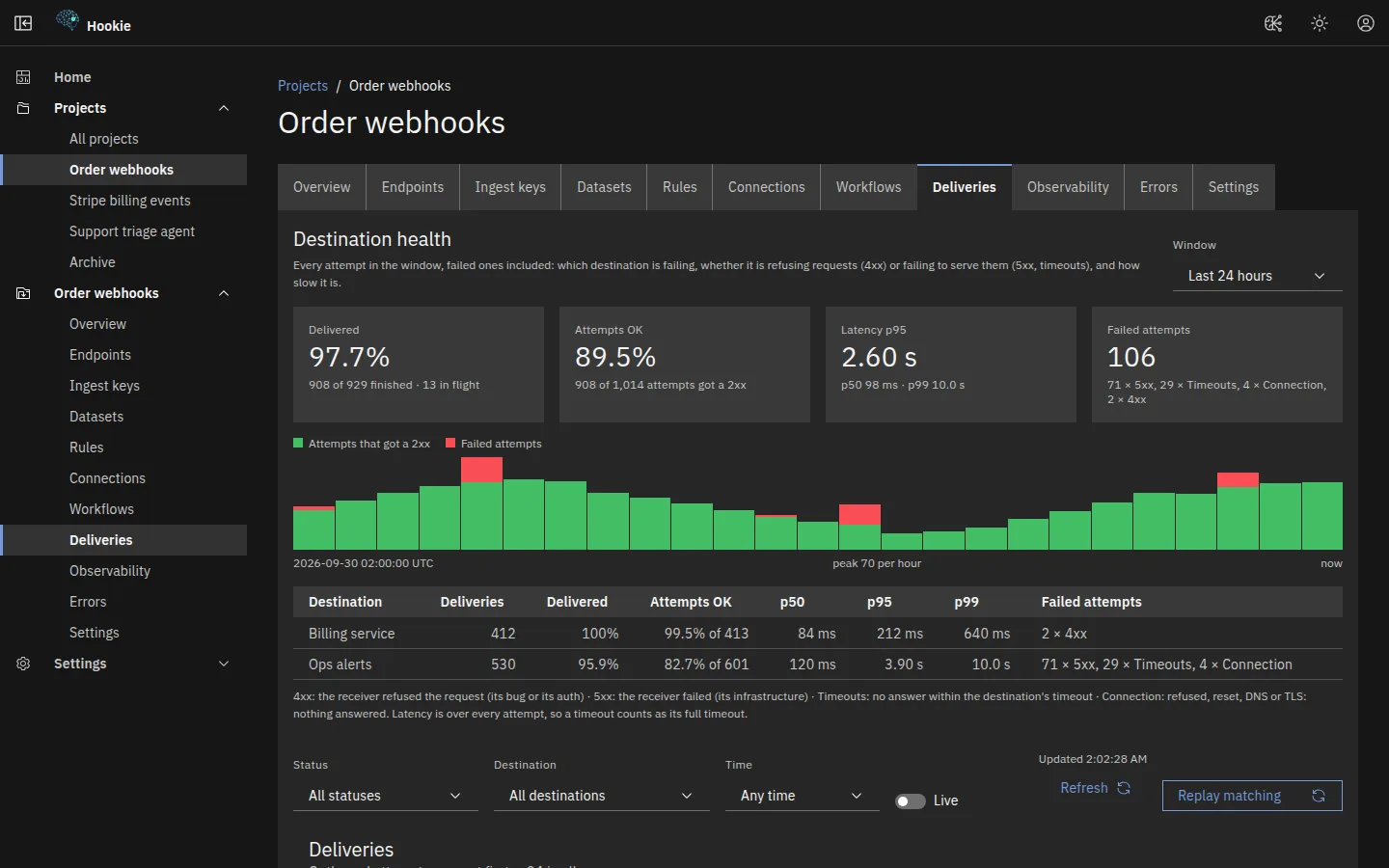Switch to the Rules tab
Screen dimensions: 1389x868
pyautogui.click(x=680, y=187)
